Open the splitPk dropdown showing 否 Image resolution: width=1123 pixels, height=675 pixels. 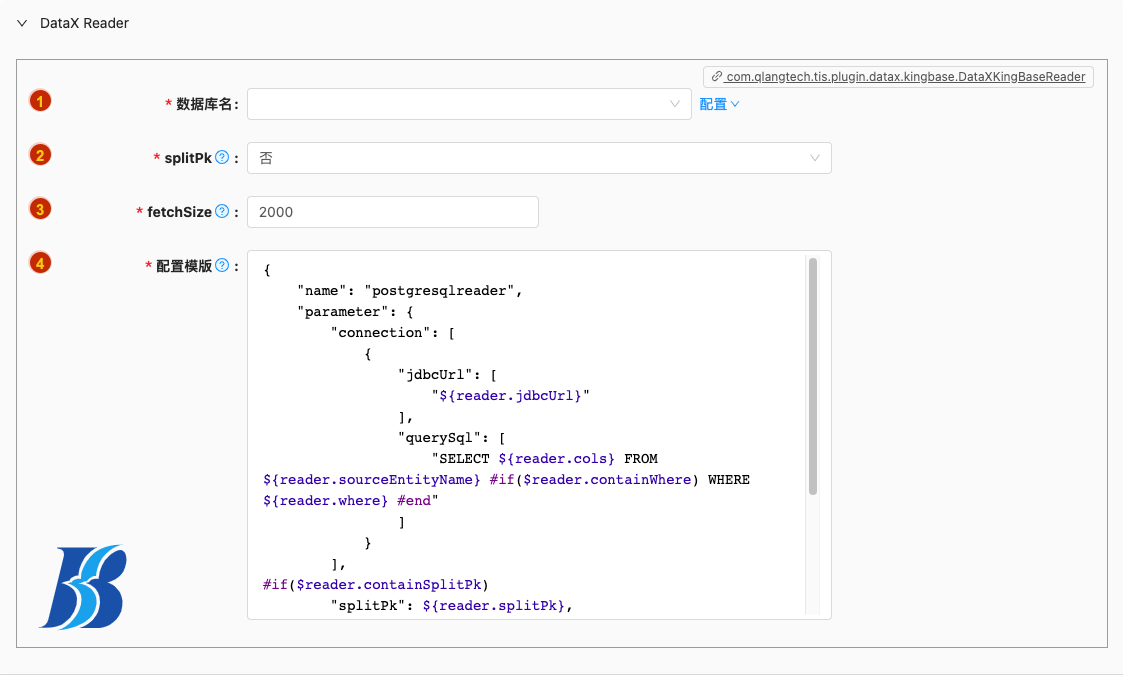click(x=539, y=158)
